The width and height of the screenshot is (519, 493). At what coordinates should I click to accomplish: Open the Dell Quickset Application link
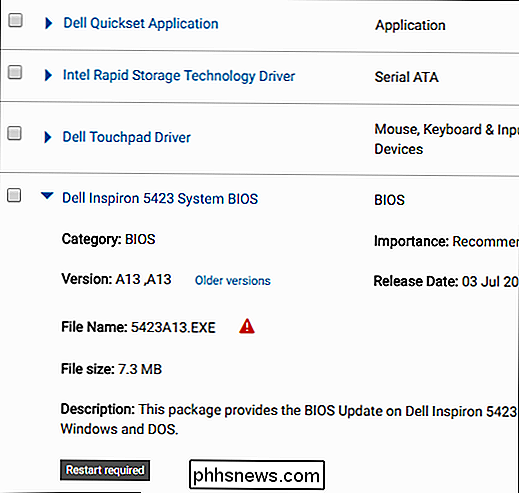141,24
